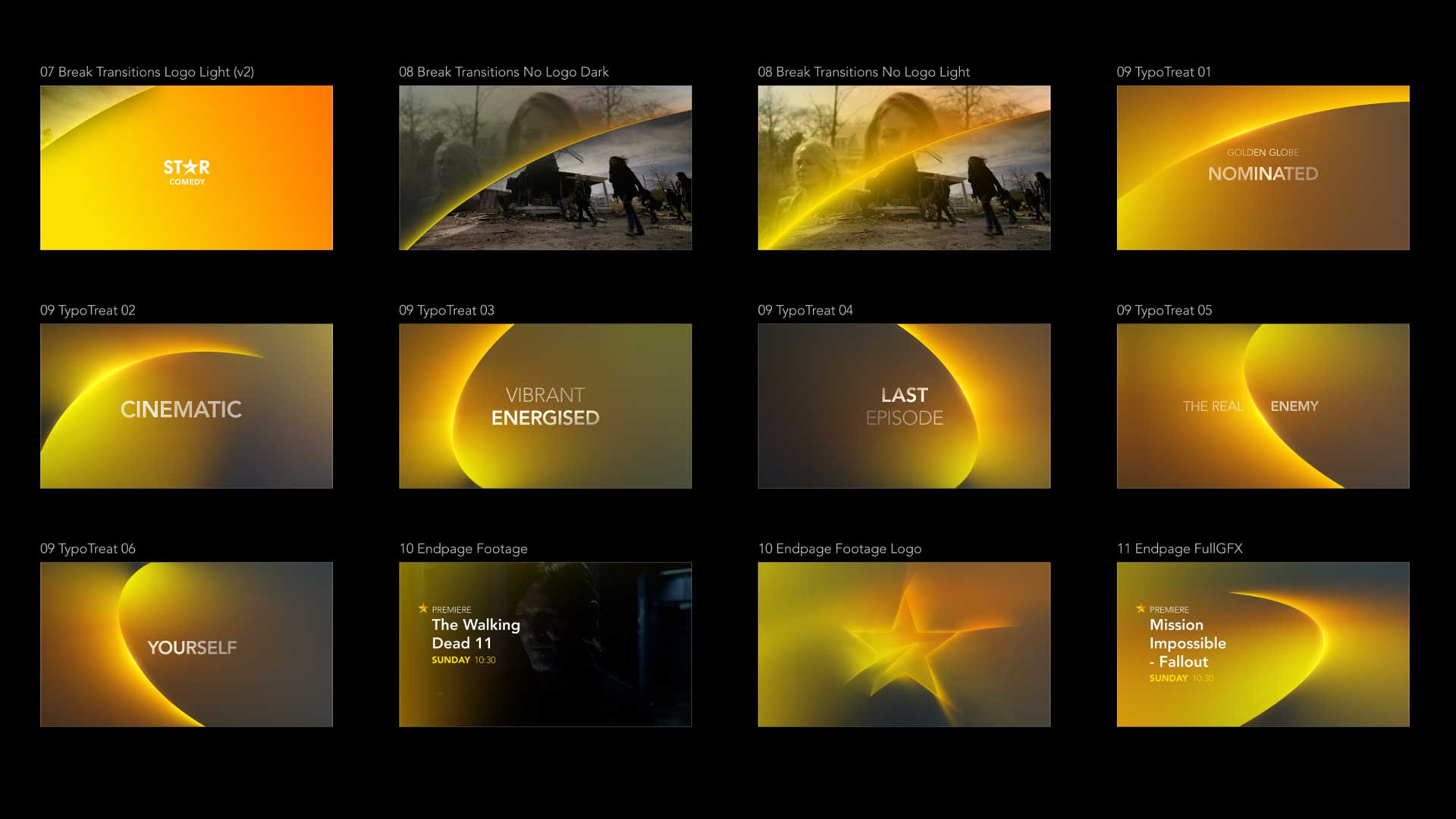Click the Mission Impossible - Fallout title text
This screenshot has height=819, width=1456.
pos(1187,643)
